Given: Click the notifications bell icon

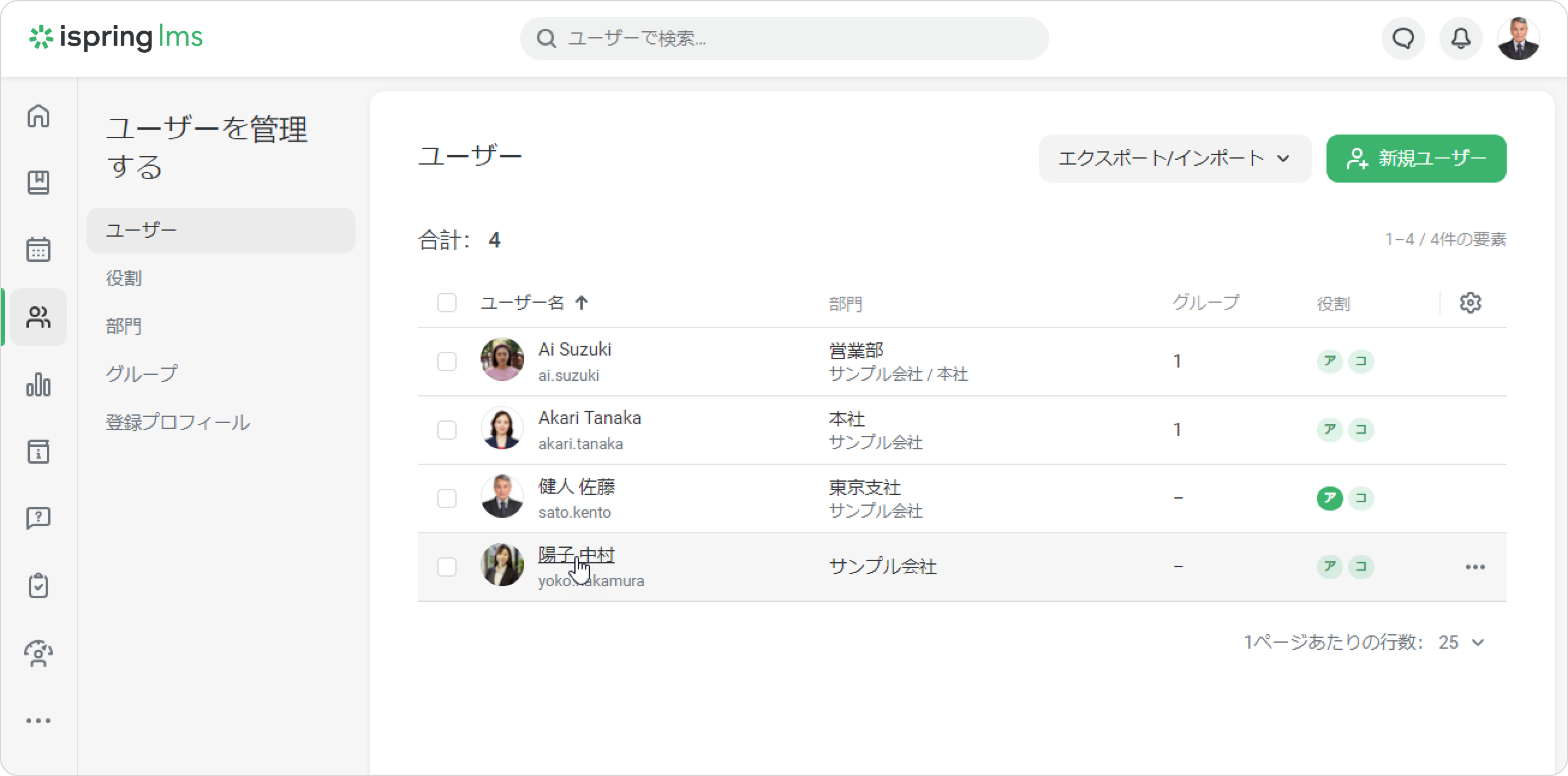Looking at the screenshot, I should 1461,38.
